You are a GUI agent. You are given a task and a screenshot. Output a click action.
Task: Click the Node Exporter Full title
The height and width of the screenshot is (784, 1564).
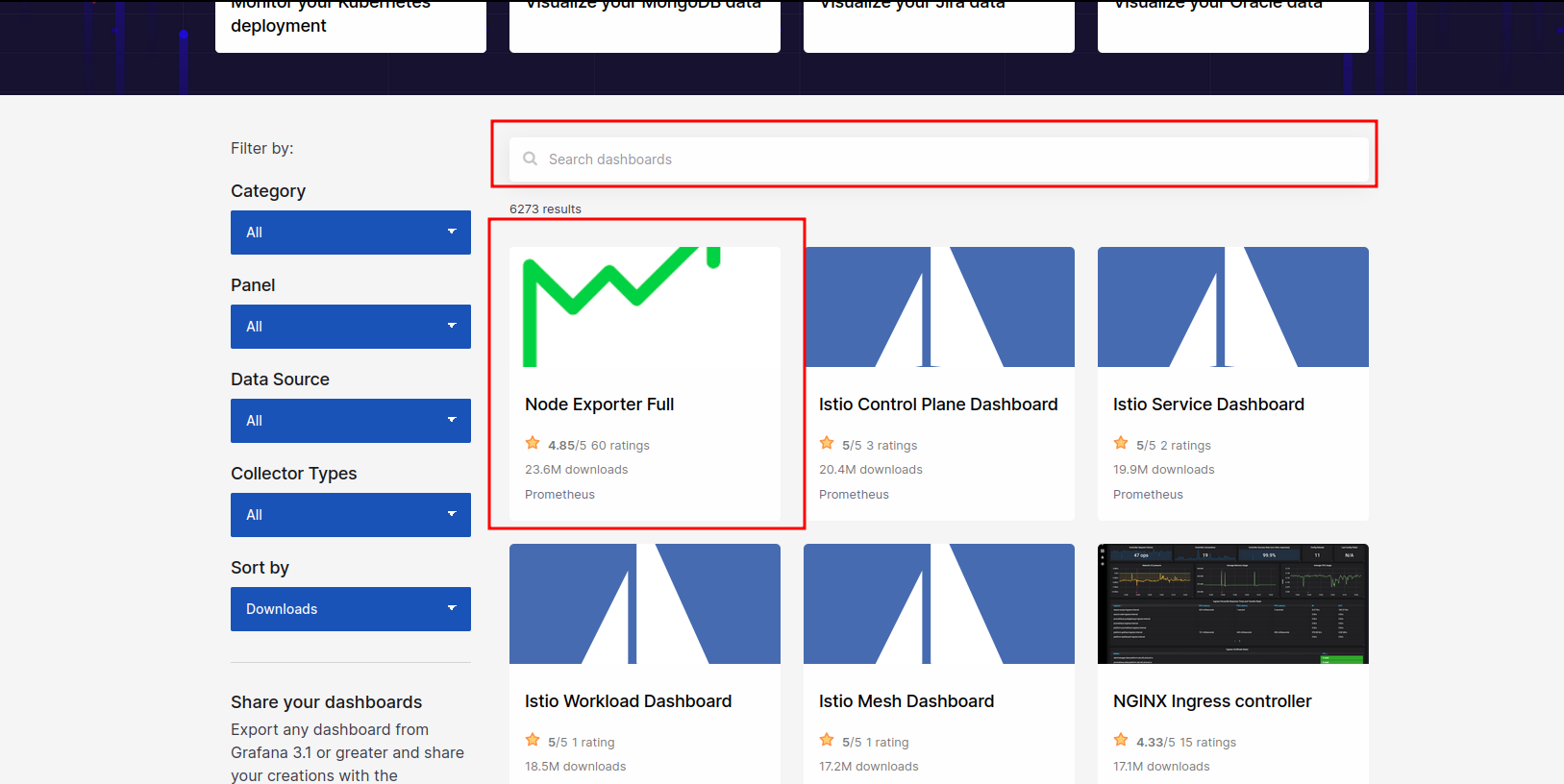point(599,404)
